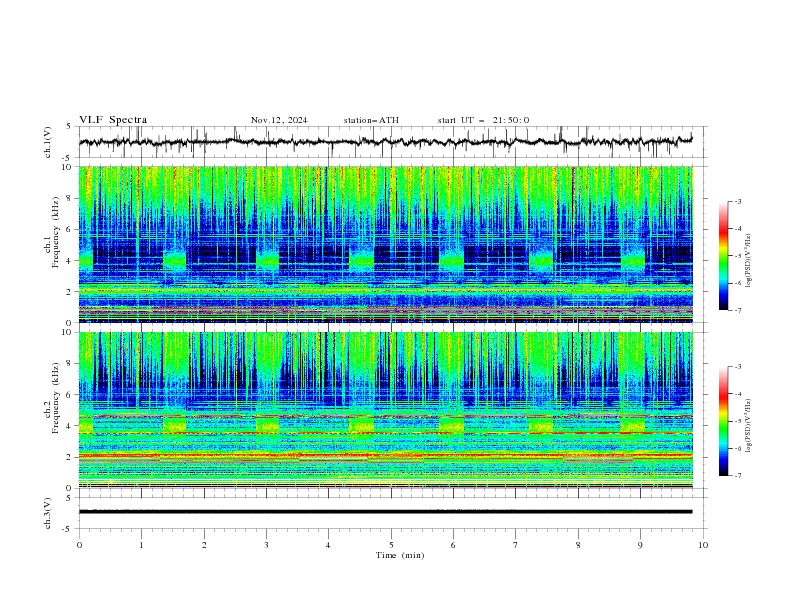Click the "-5" tick on ch.2 colorbar
This screenshot has width=792, height=612.
(x=738, y=421)
